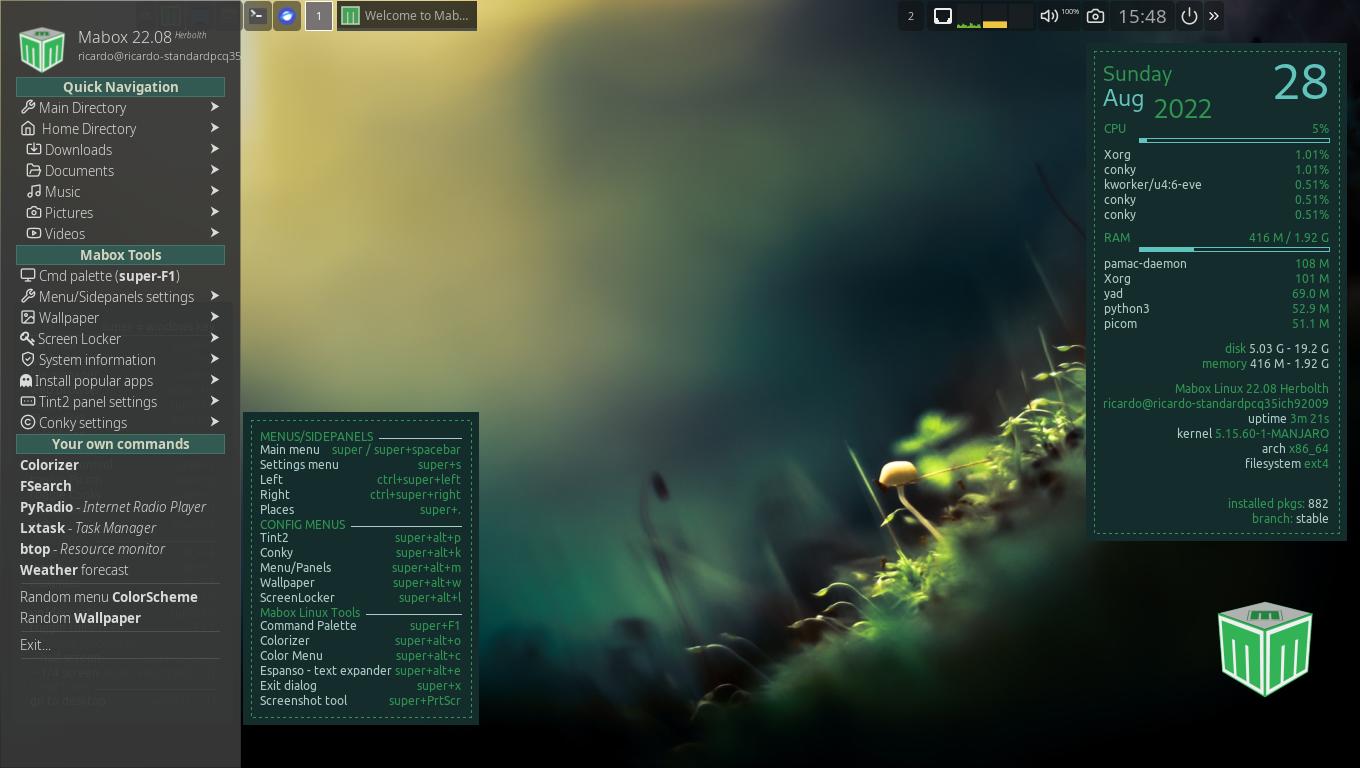The width and height of the screenshot is (1360, 768).
Task: Click the Documents folder icon
Action: [x=33, y=170]
